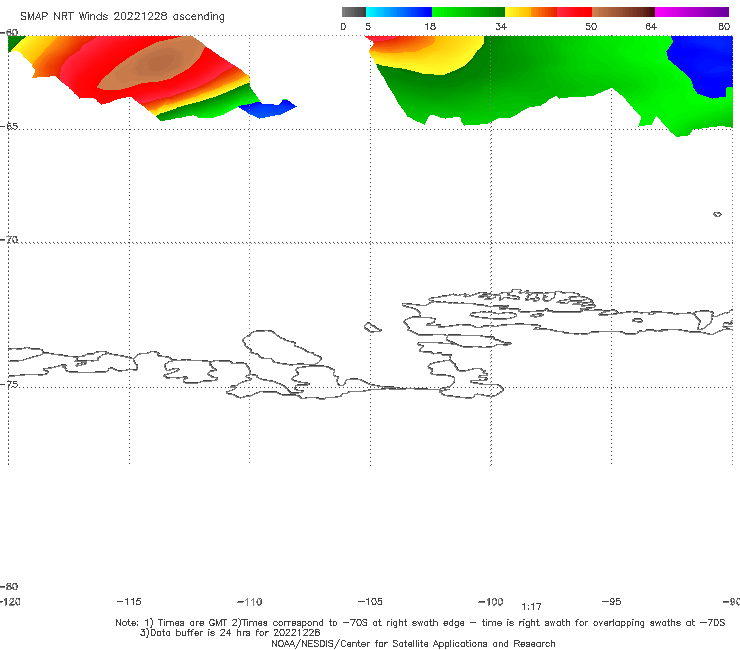
Task: Click the tiny island outline near -91 longitude
Action: coord(717,214)
